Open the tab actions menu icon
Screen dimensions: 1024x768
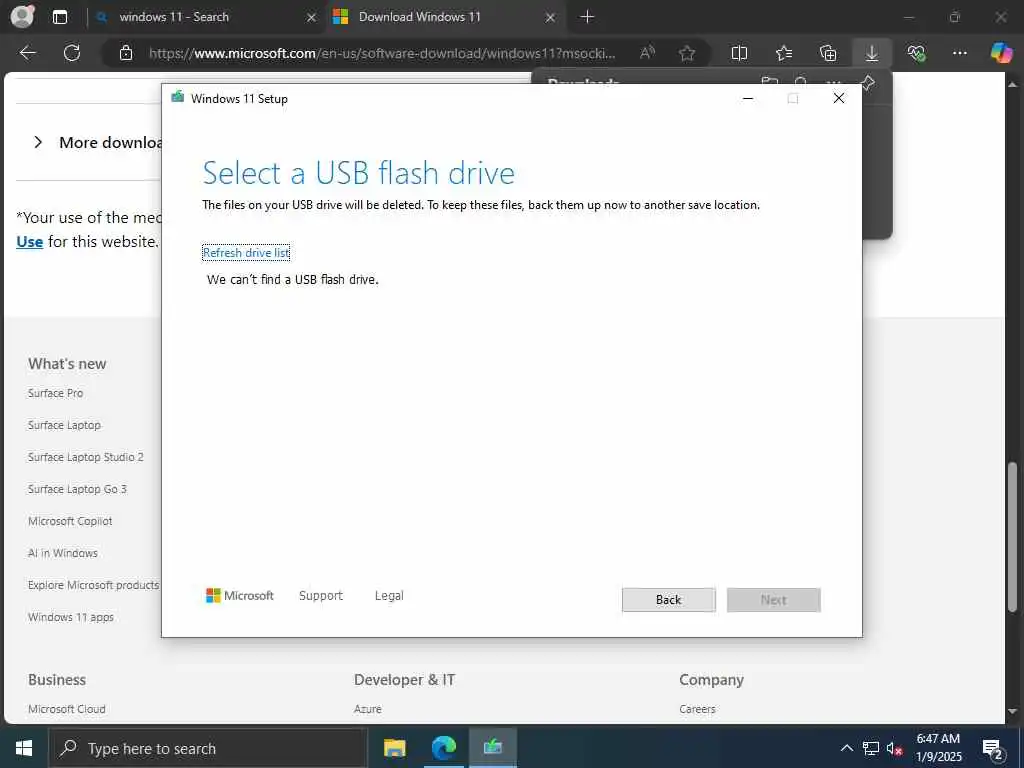(x=60, y=17)
